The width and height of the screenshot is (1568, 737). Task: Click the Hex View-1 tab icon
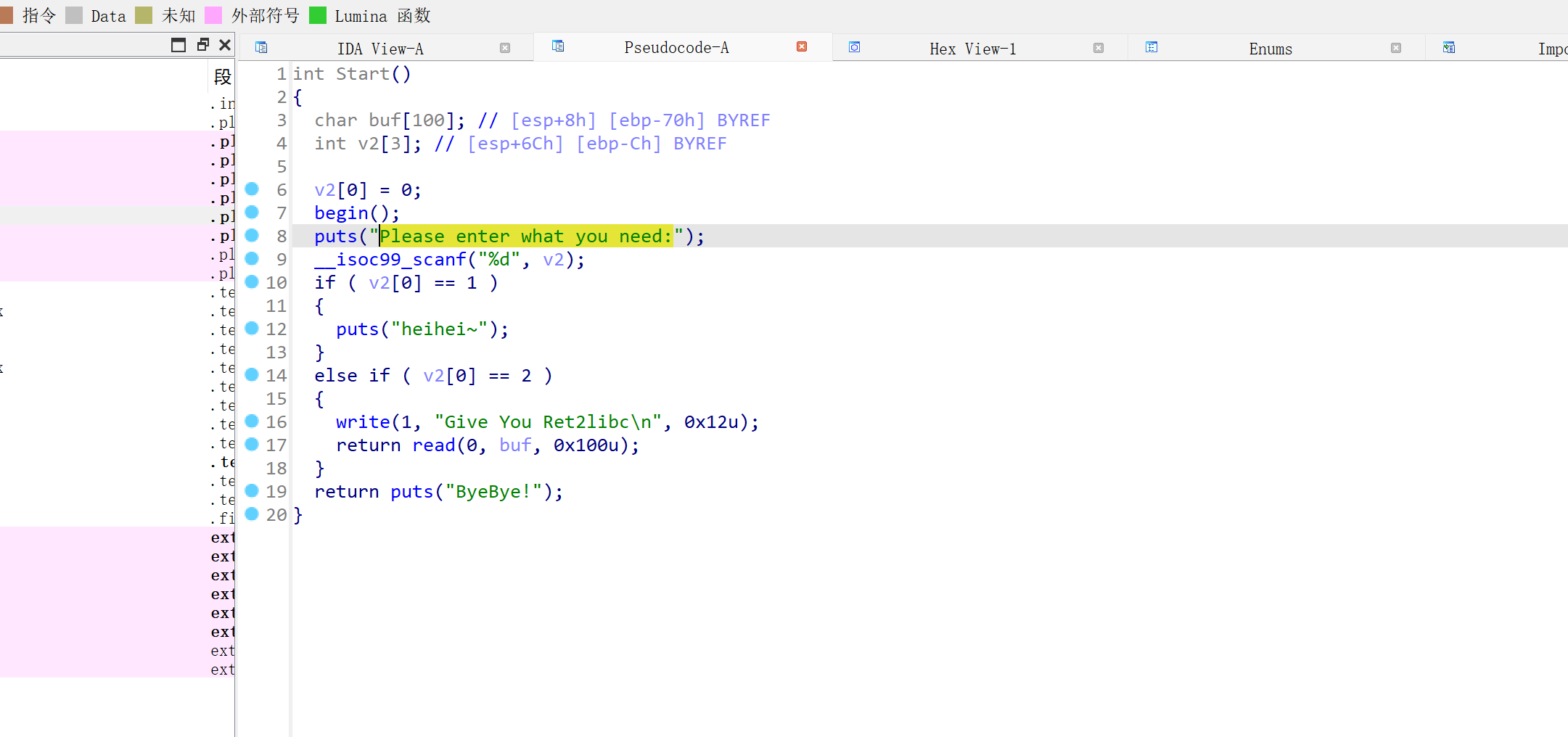tap(855, 48)
